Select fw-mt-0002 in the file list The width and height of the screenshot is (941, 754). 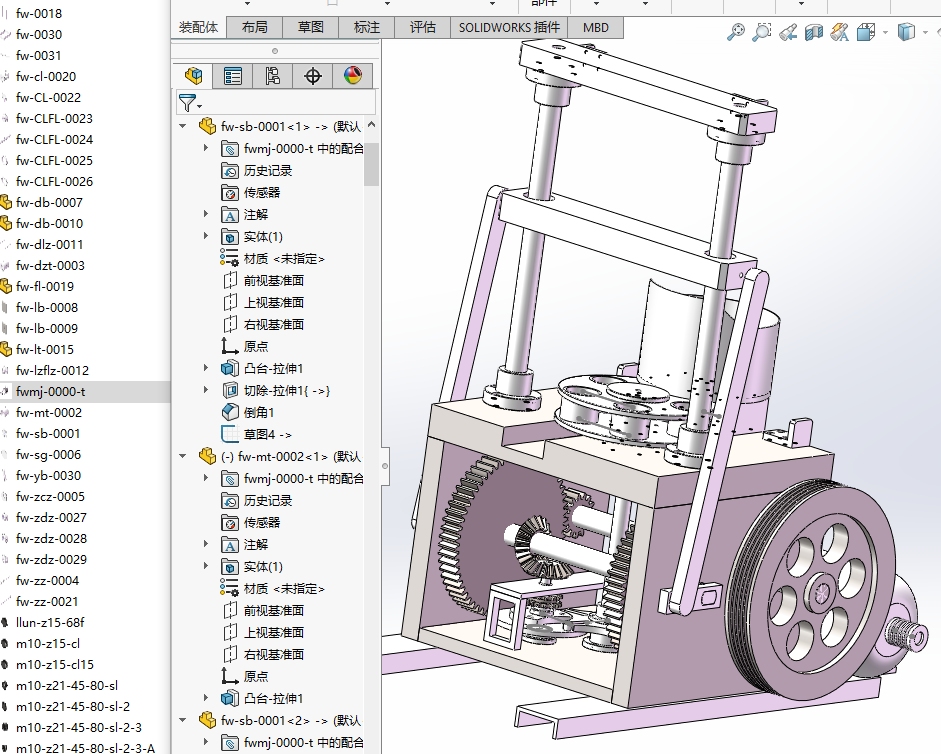click(49, 412)
